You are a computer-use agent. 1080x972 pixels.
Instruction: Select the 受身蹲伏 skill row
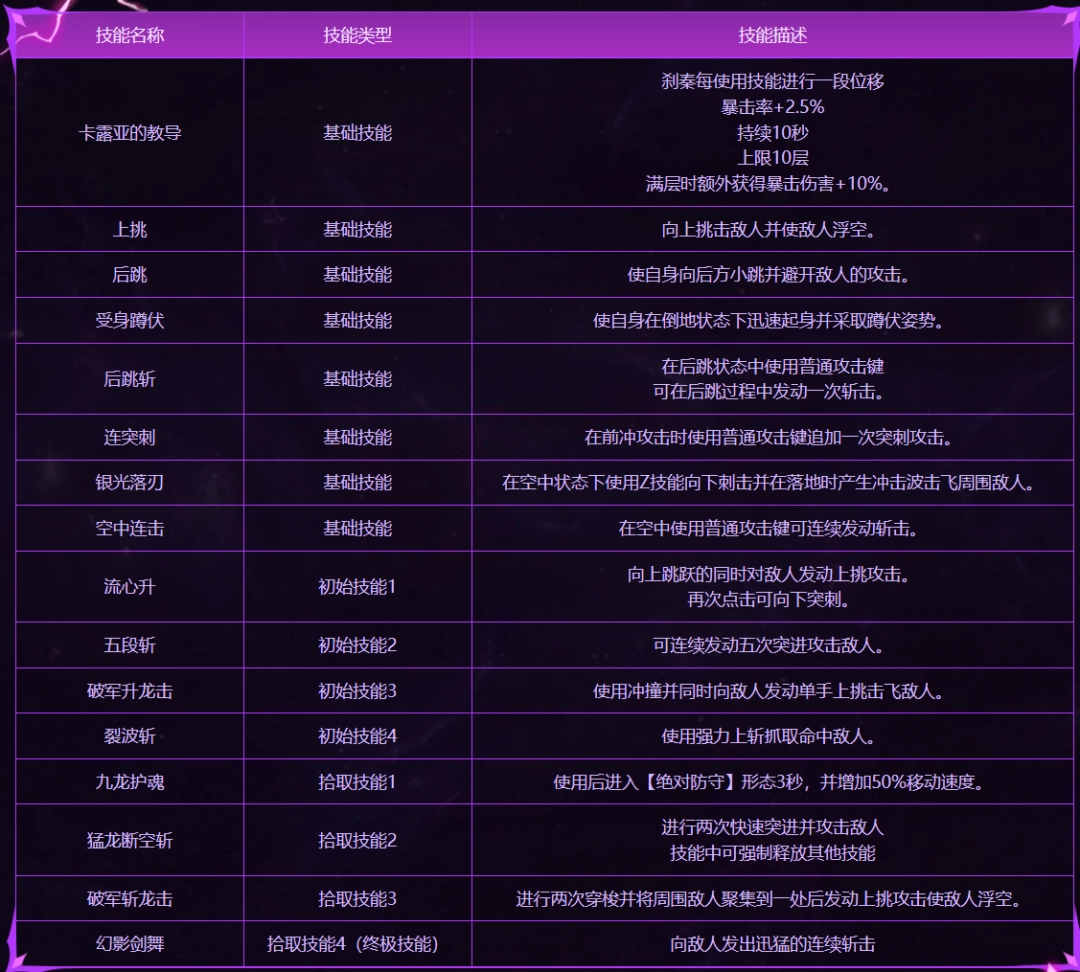coord(544,320)
